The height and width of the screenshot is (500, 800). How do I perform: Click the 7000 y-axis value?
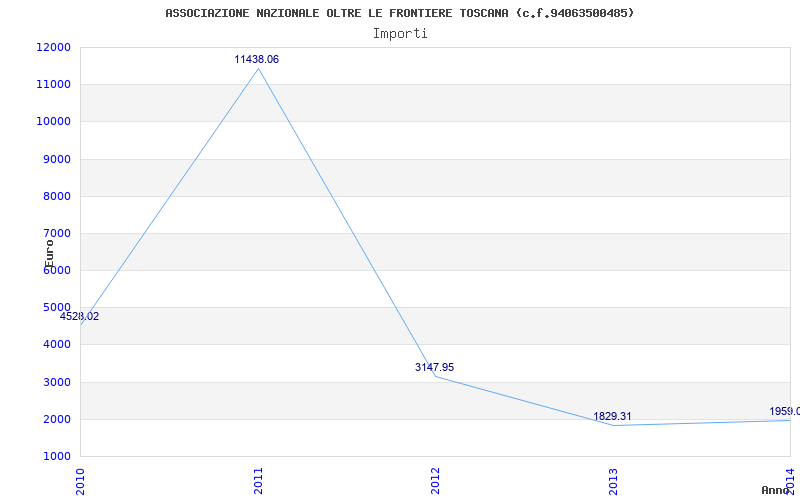pyautogui.click(x=56, y=234)
